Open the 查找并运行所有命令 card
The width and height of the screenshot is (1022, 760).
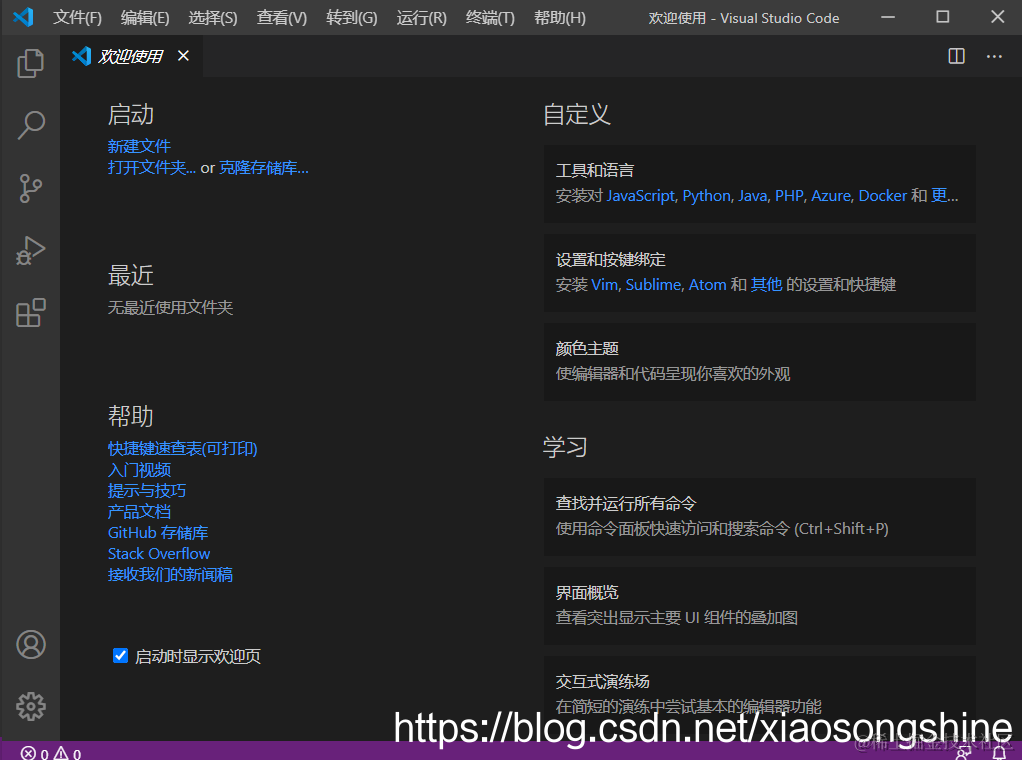coord(759,516)
